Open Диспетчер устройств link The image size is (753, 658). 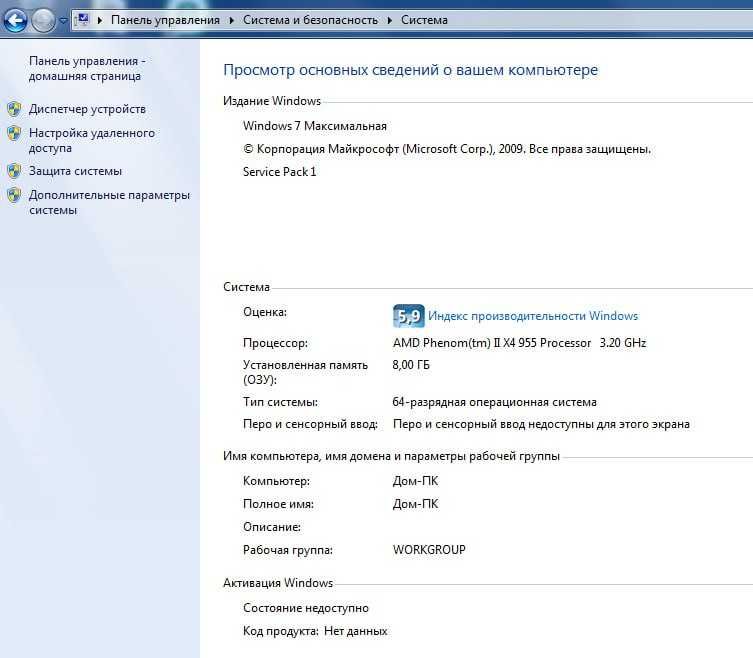click(87, 109)
